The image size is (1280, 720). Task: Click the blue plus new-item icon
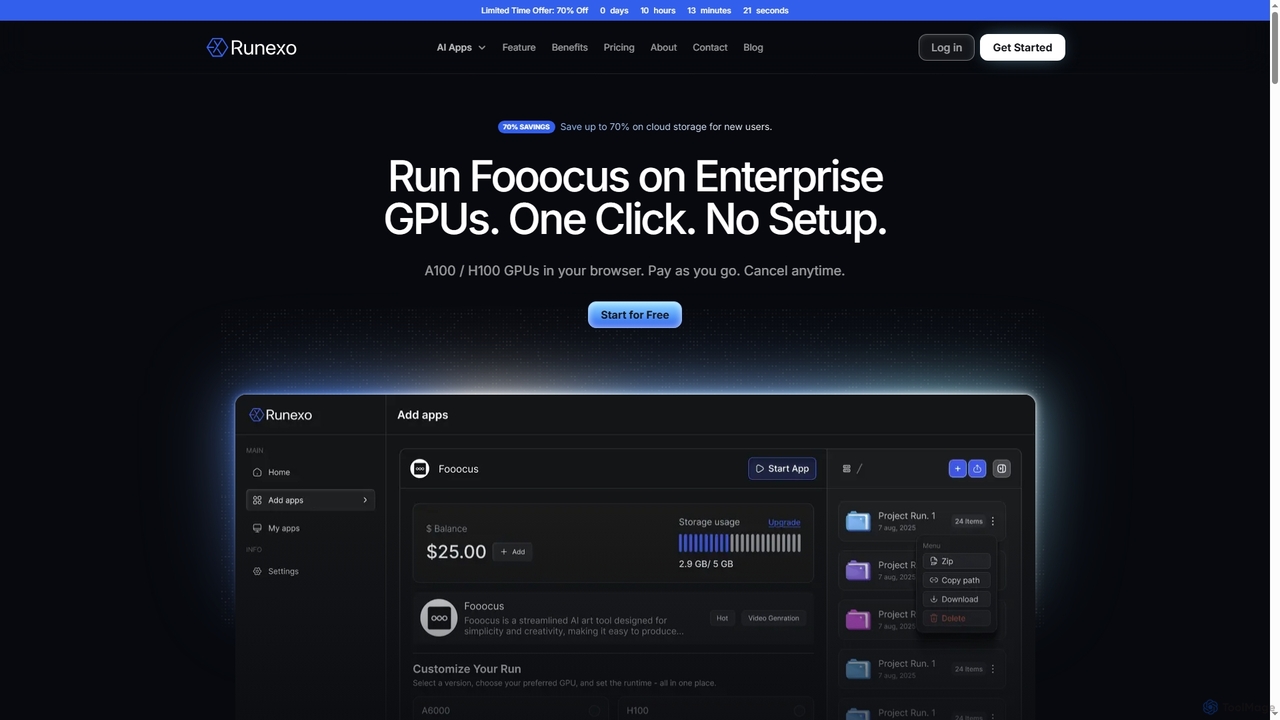click(957, 468)
